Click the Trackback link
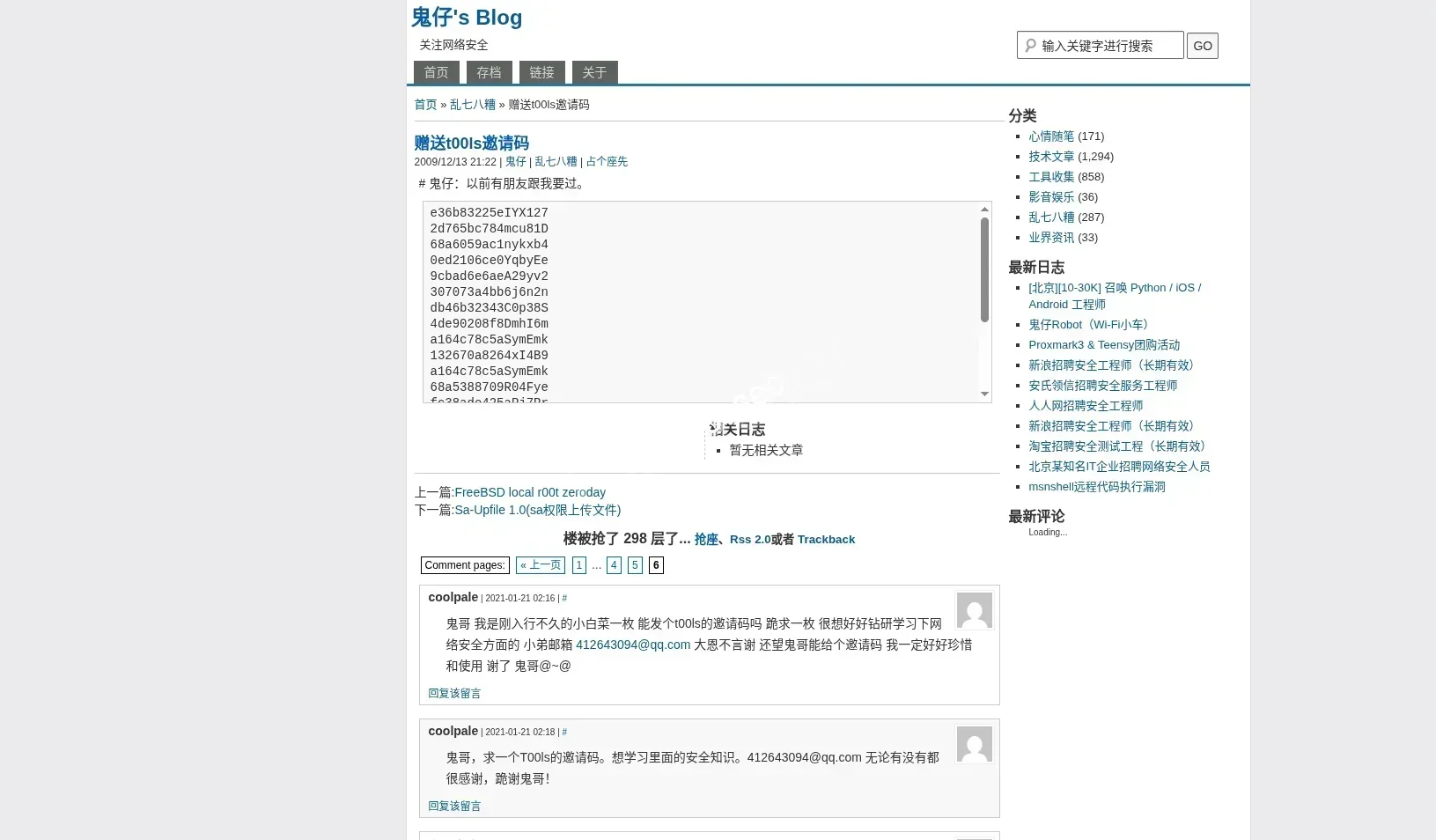 pyautogui.click(x=825, y=540)
